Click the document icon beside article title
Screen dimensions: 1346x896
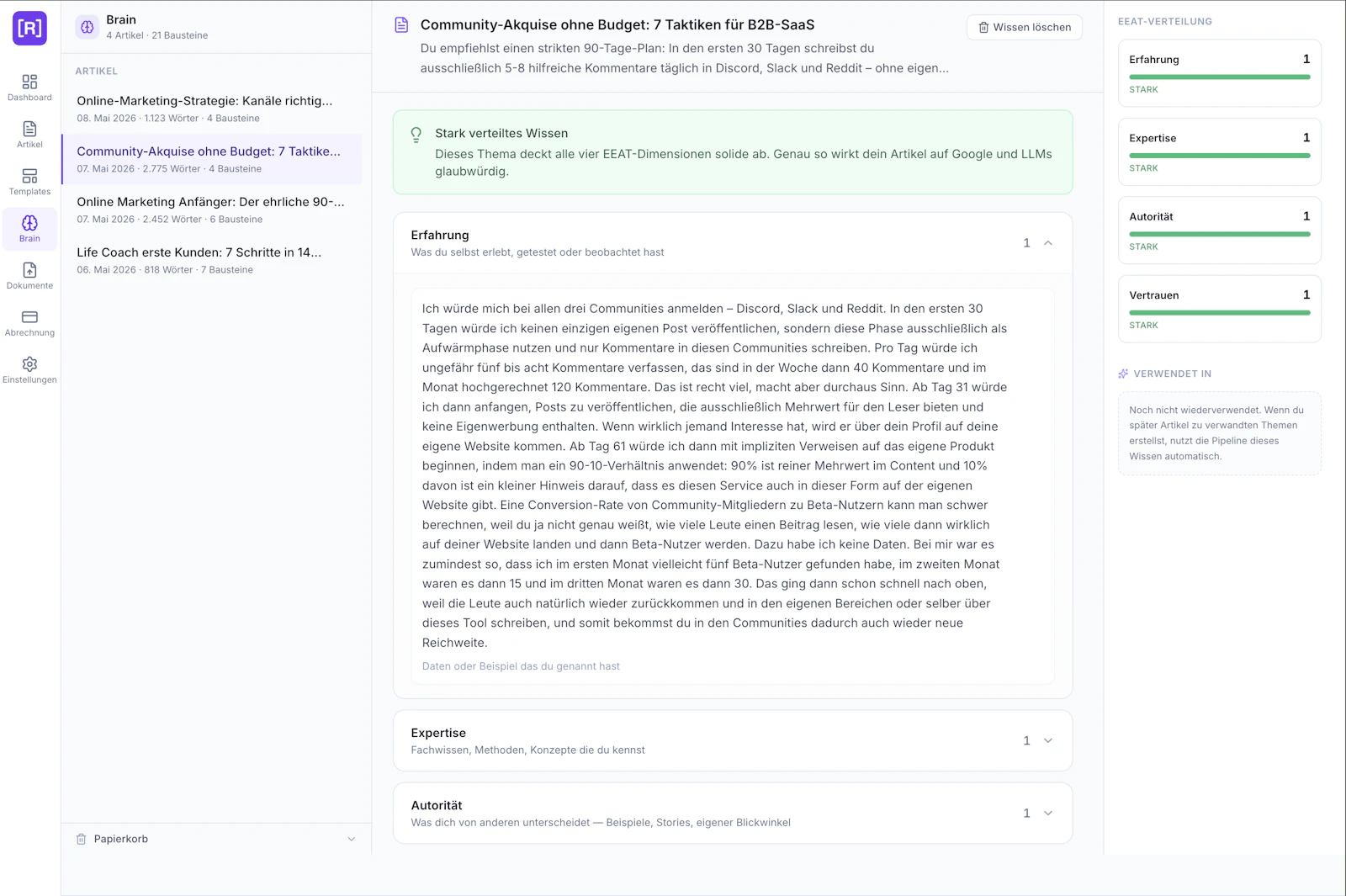coord(402,24)
